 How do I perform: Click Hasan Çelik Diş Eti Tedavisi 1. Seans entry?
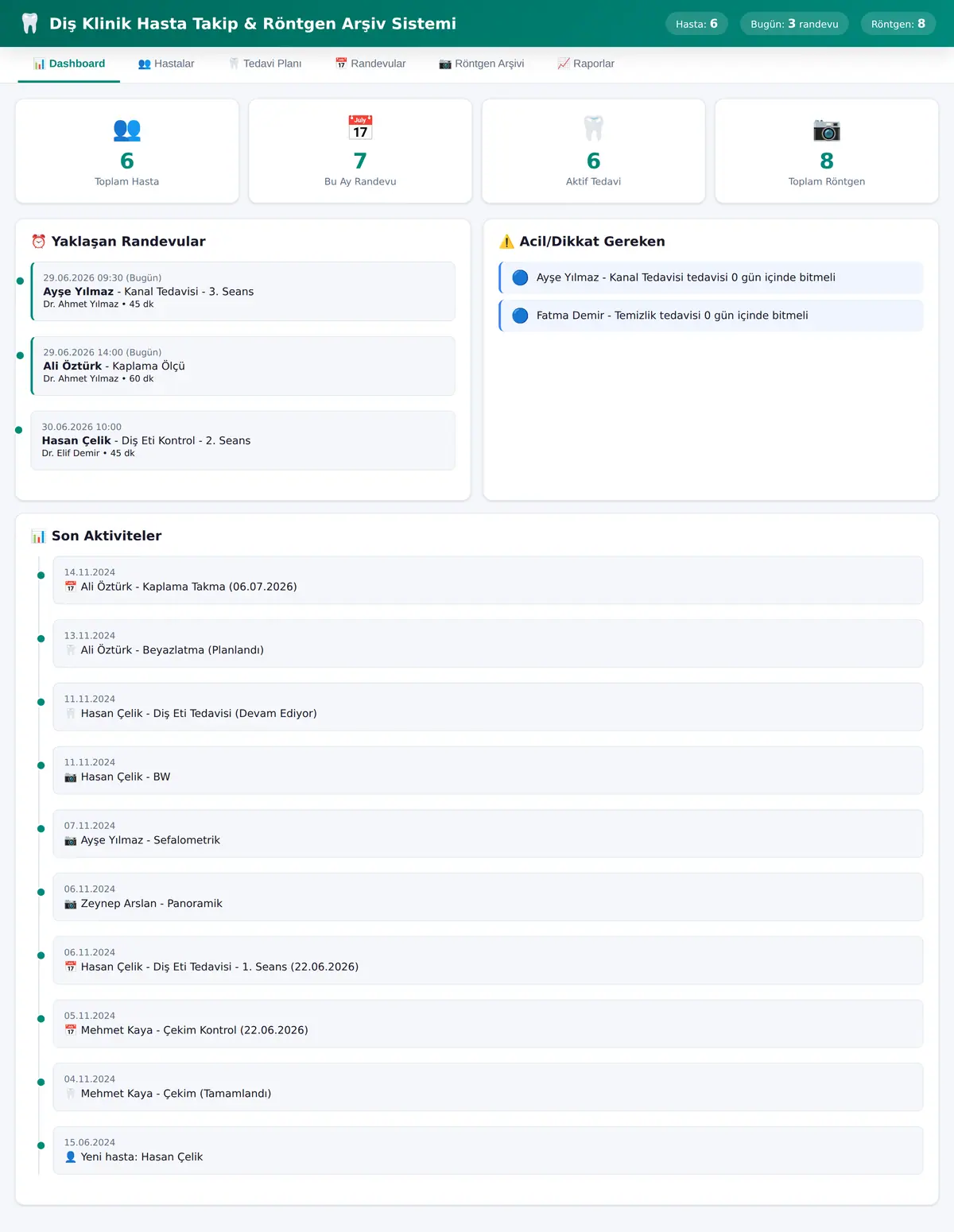tap(488, 961)
